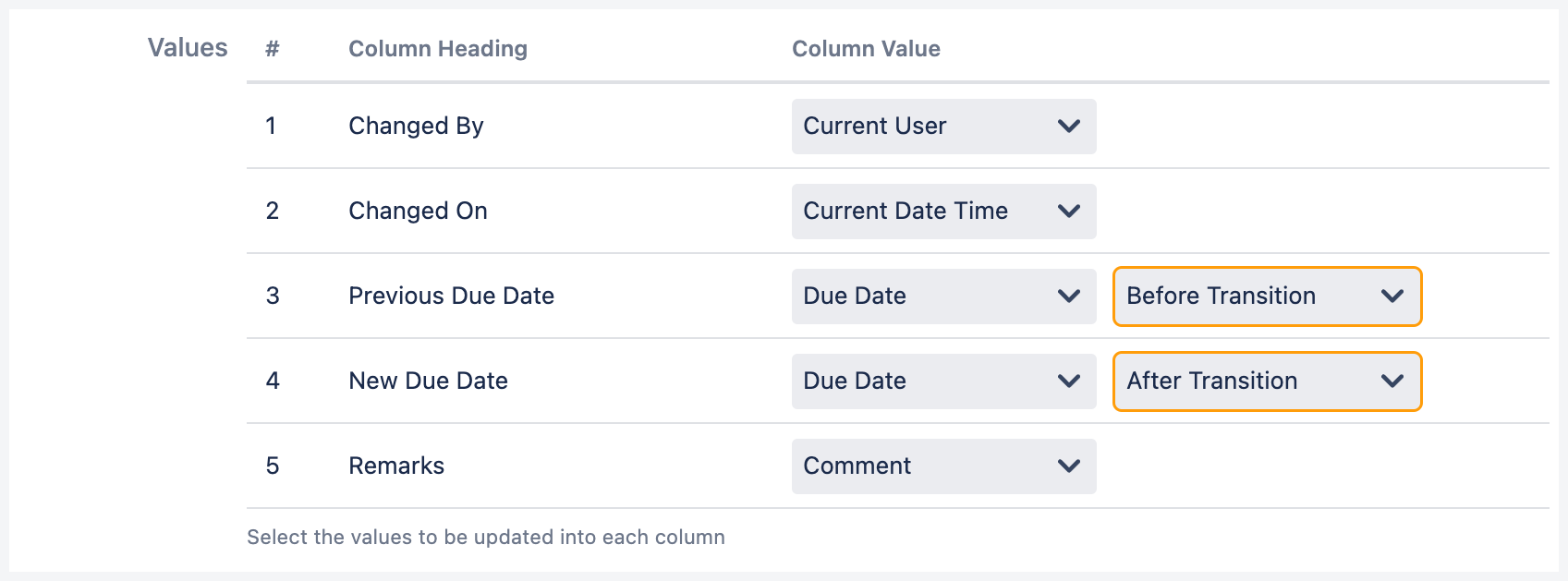The height and width of the screenshot is (581, 1568).
Task: Click the chevron arrow on Current User
Action: pyautogui.click(x=1068, y=127)
